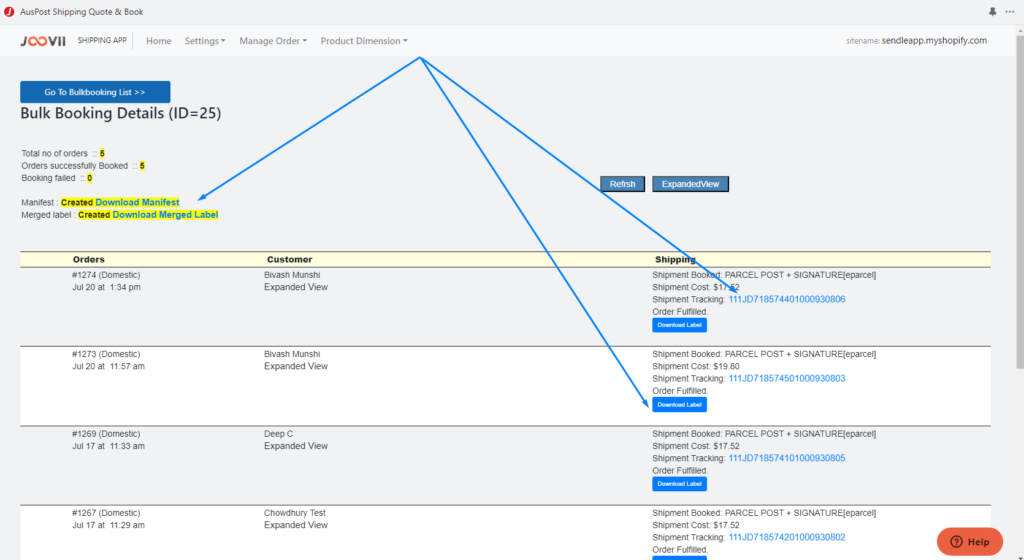This screenshot has height=560, width=1024.
Task: Pin the app using the pin icon
Action: (992, 12)
